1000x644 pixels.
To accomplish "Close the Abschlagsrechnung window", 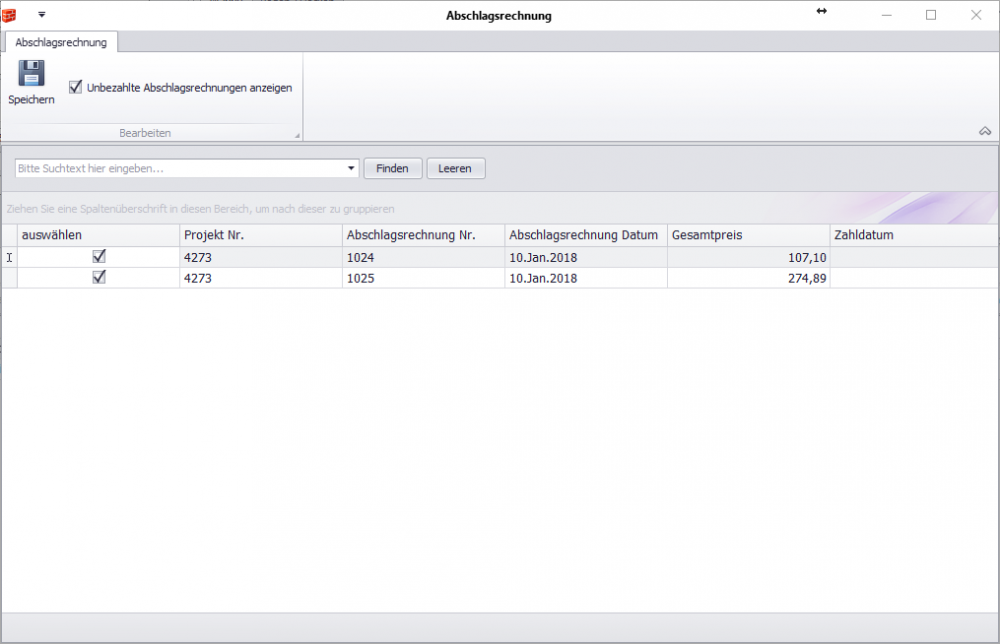I will [x=976, y=15].
